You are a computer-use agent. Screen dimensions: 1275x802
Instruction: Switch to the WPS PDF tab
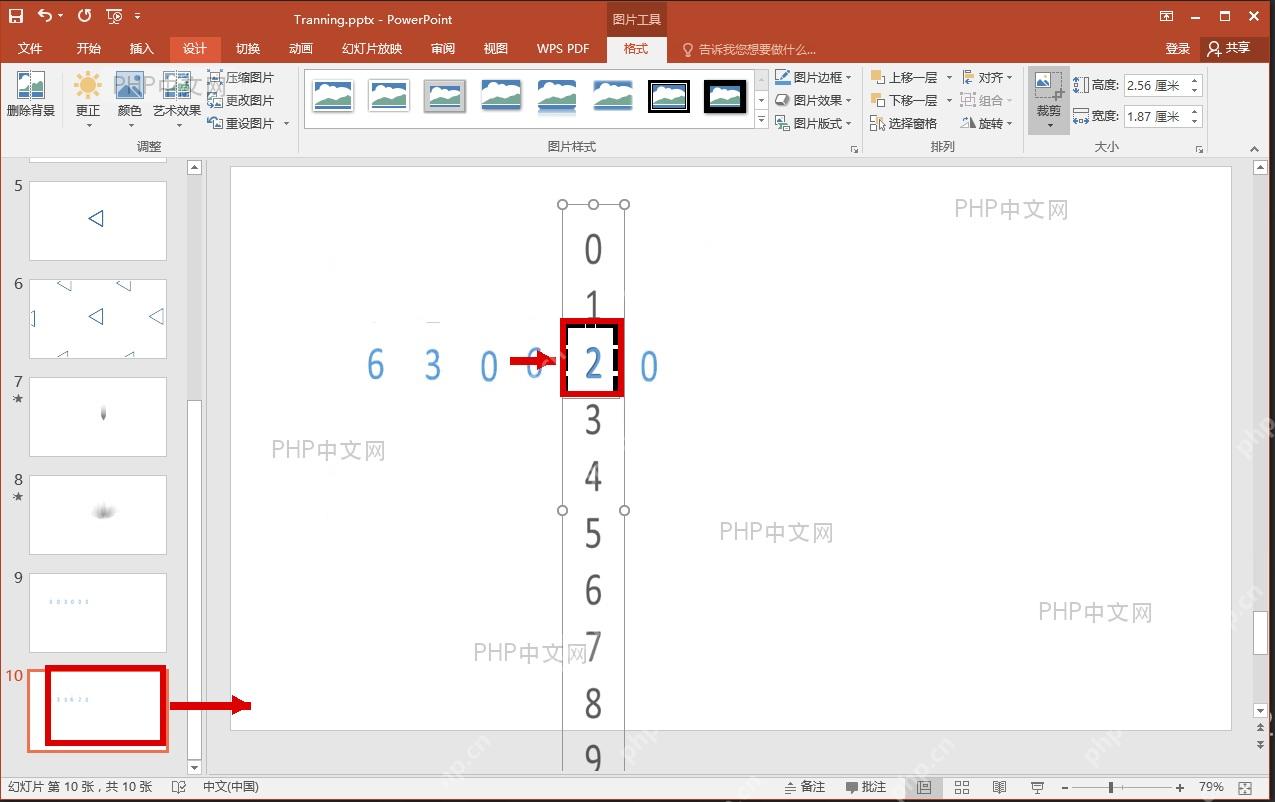click(563, 49)
